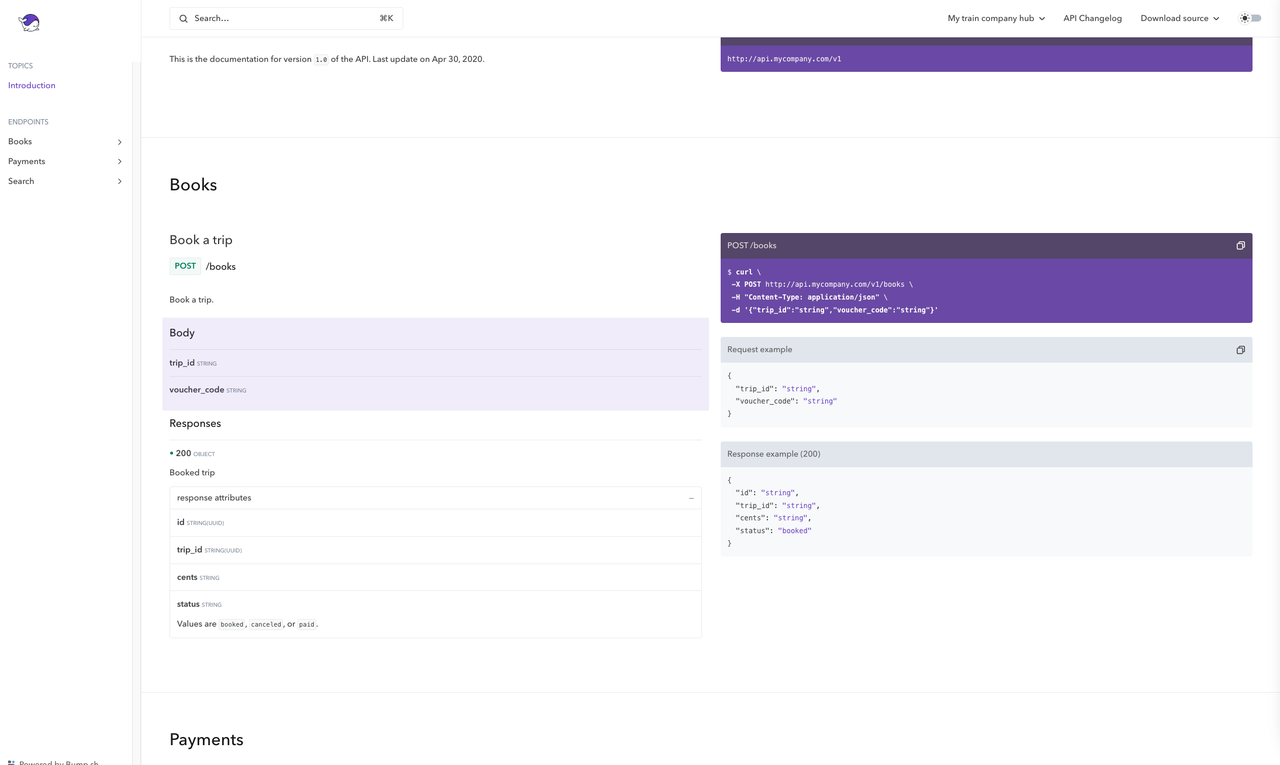Copy the Request example code
Viewport: 1280px width, 765px height.
(1240, 350)
